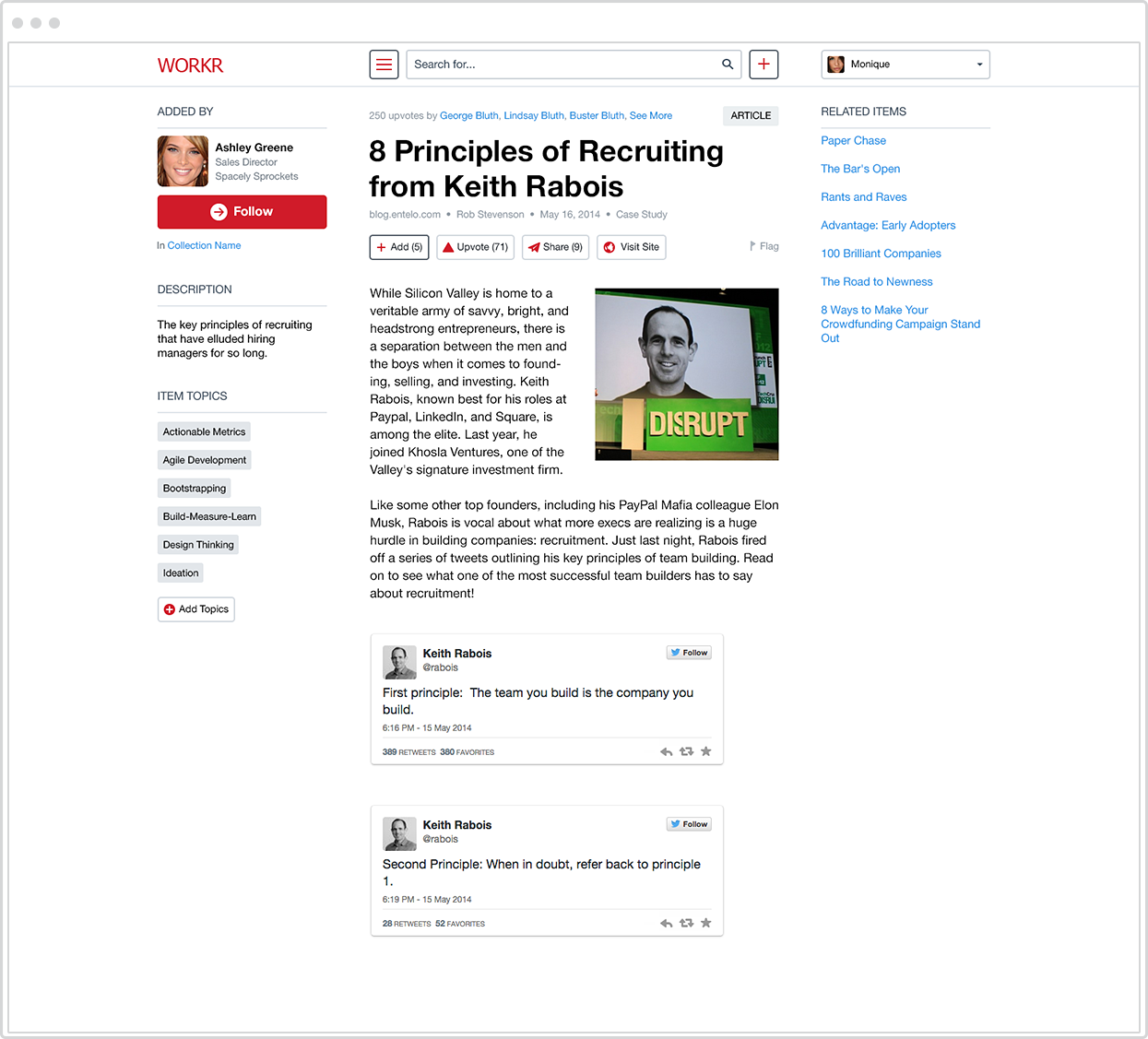Open the hamburger menu button
The height and width of the screenshot is (1039, 1148).
tap(385, 65)
